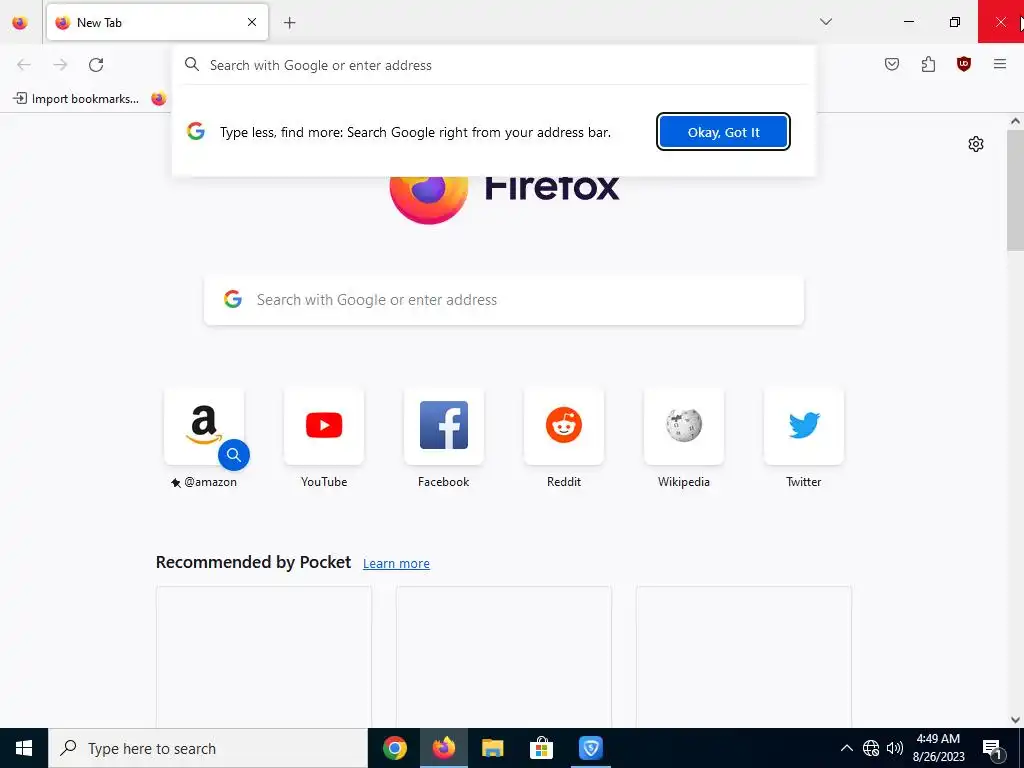Save page to Pocket icon

891,64
